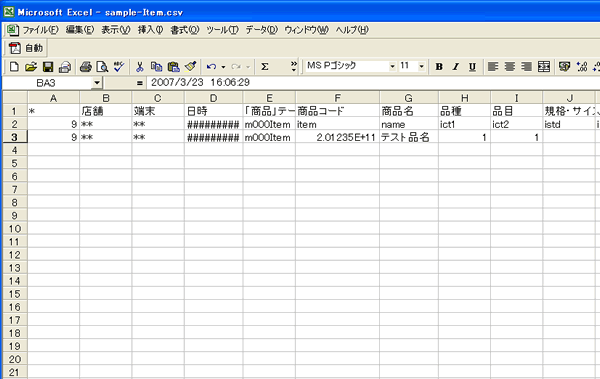600x379 pixels.
Task: Click the Increase Decimal icon
Action: click(x=582, y=67)
